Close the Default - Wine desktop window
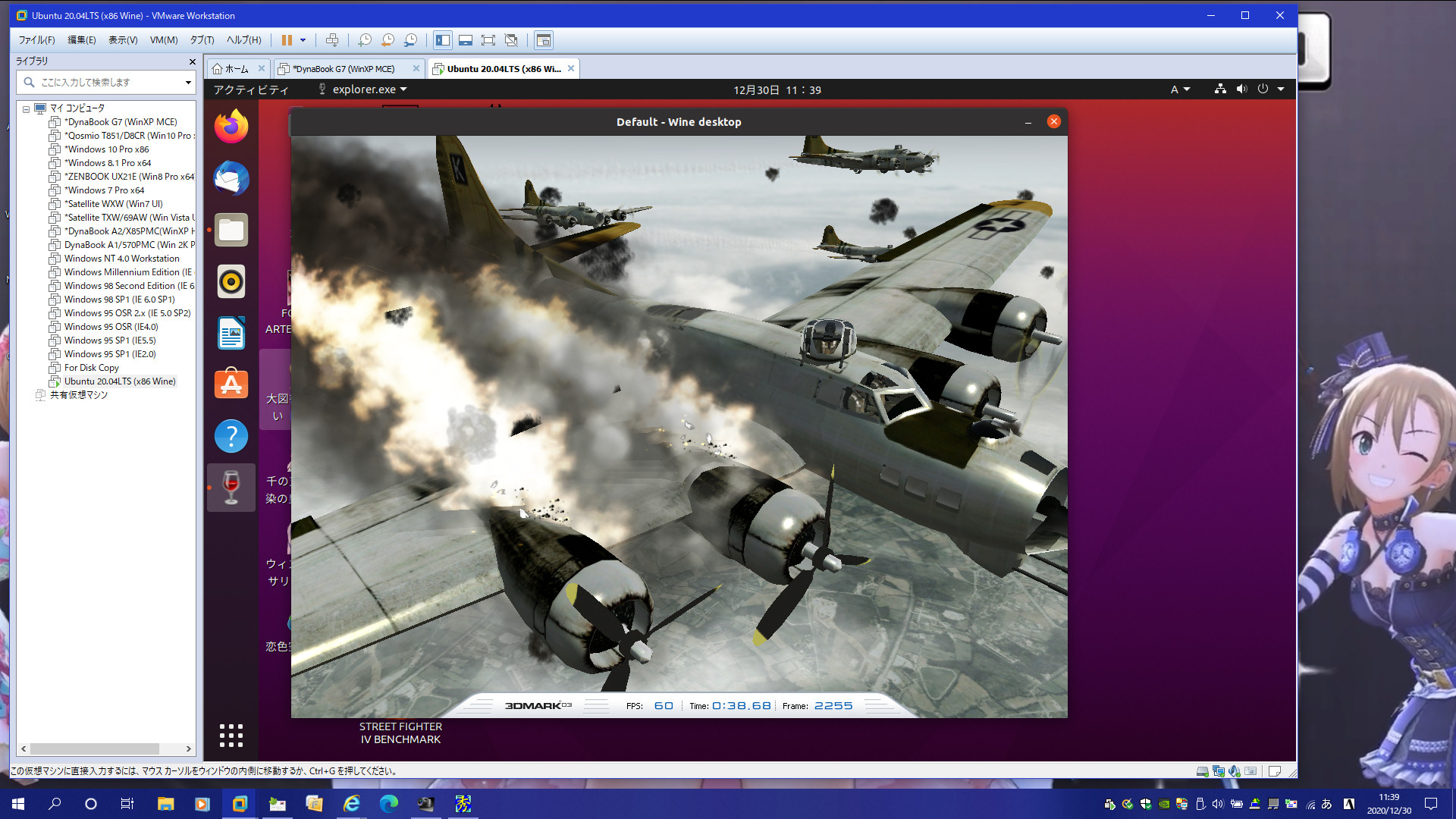This screenshot has width=1456, height=819. pos(1054,121)
